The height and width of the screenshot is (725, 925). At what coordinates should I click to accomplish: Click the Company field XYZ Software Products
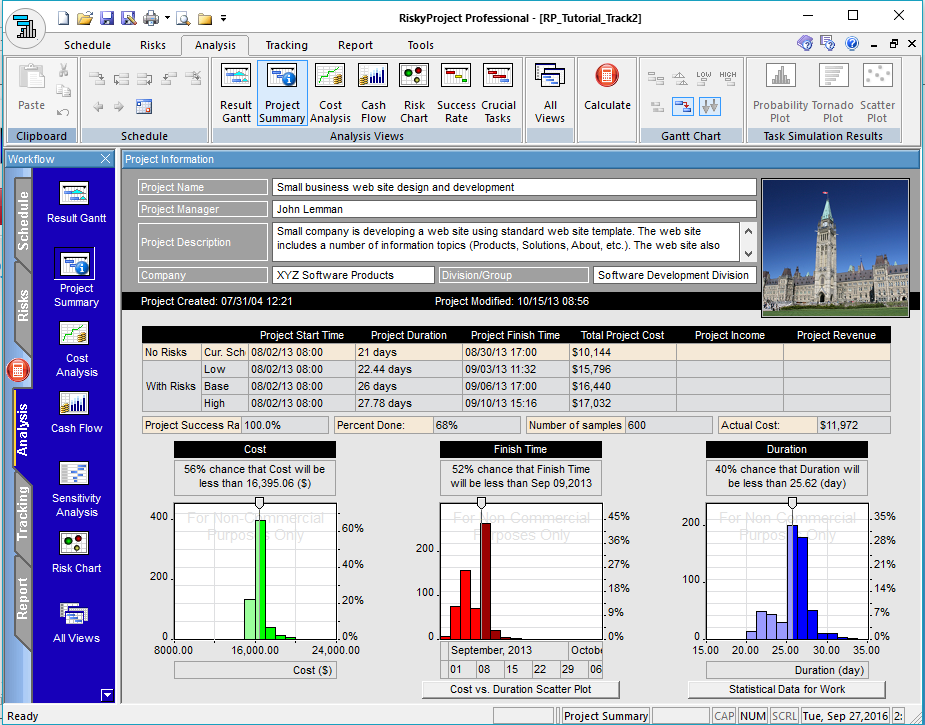tap(353, 275)
